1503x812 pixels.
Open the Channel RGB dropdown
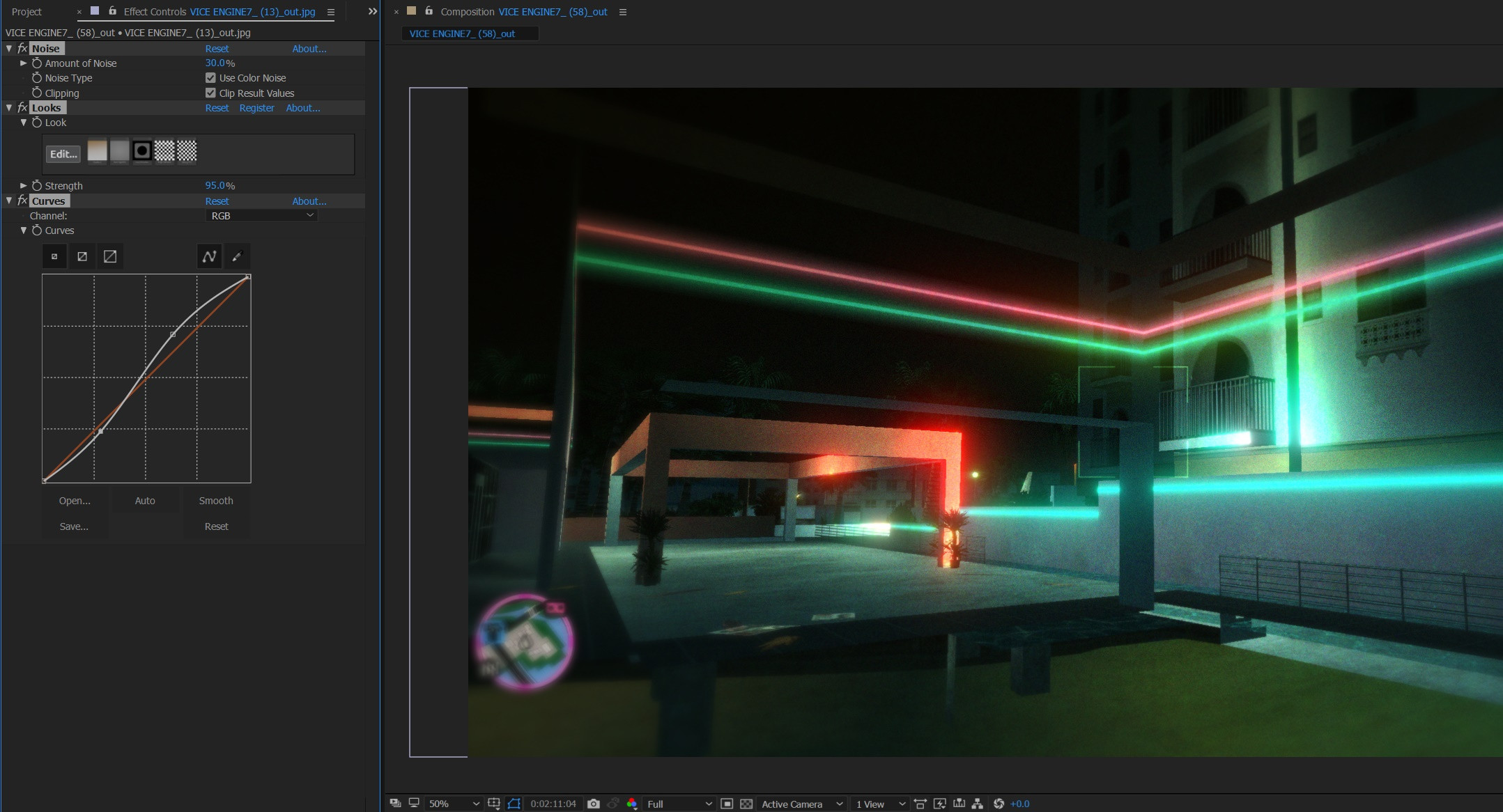pos(262,216)
